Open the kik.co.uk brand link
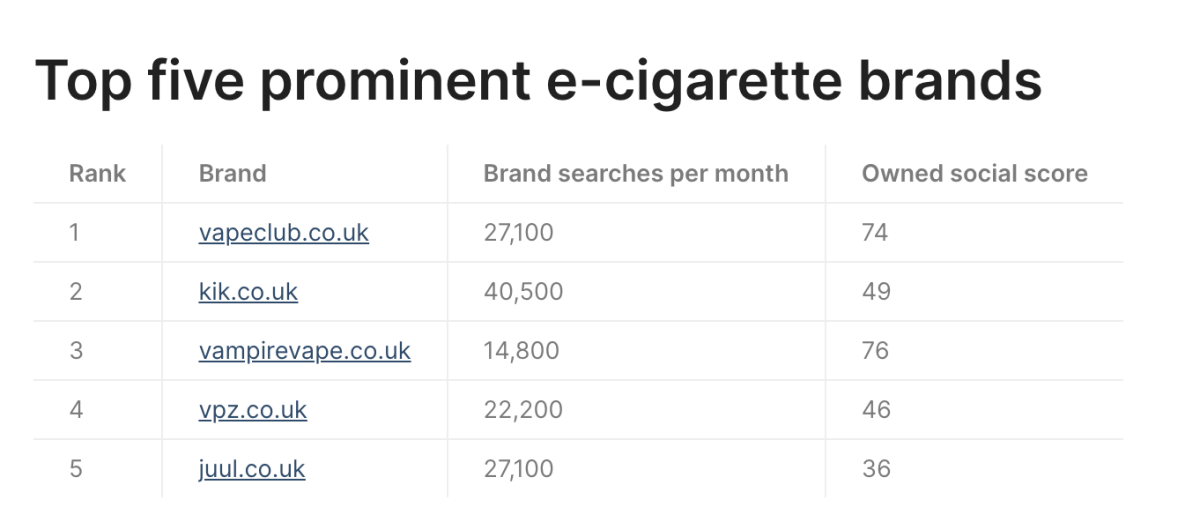 [248, 292]
